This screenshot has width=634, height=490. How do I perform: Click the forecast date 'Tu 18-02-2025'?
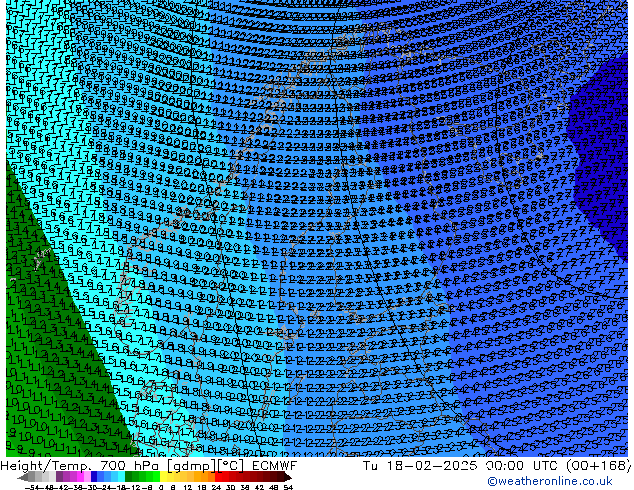click(420, 466)
